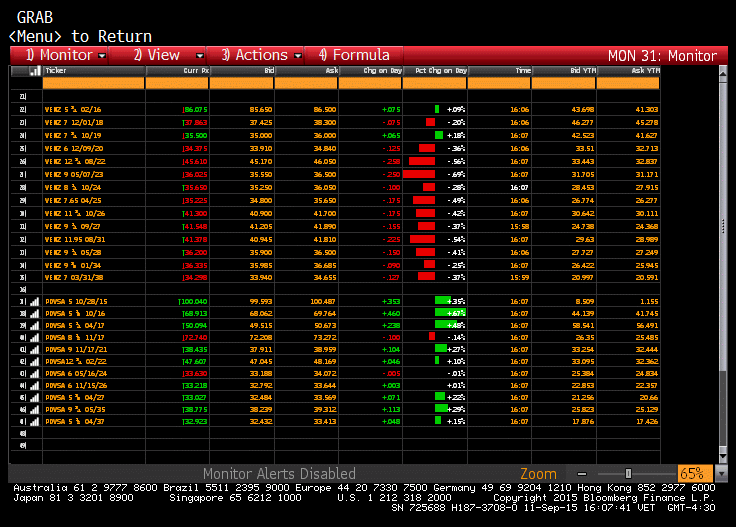Viewport: 736px width, 527px height.
Task: Sort by Pct Chg on Day header
Action: click(x=435, y=71)
